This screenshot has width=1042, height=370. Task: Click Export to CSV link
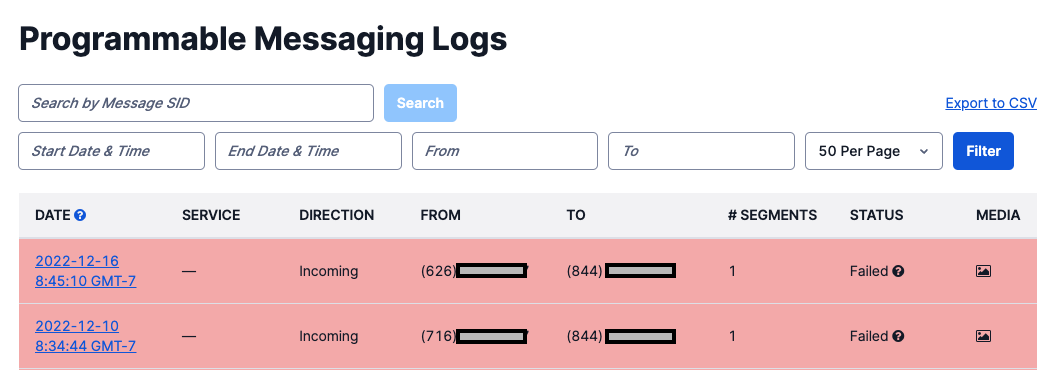tap(991, 103)
